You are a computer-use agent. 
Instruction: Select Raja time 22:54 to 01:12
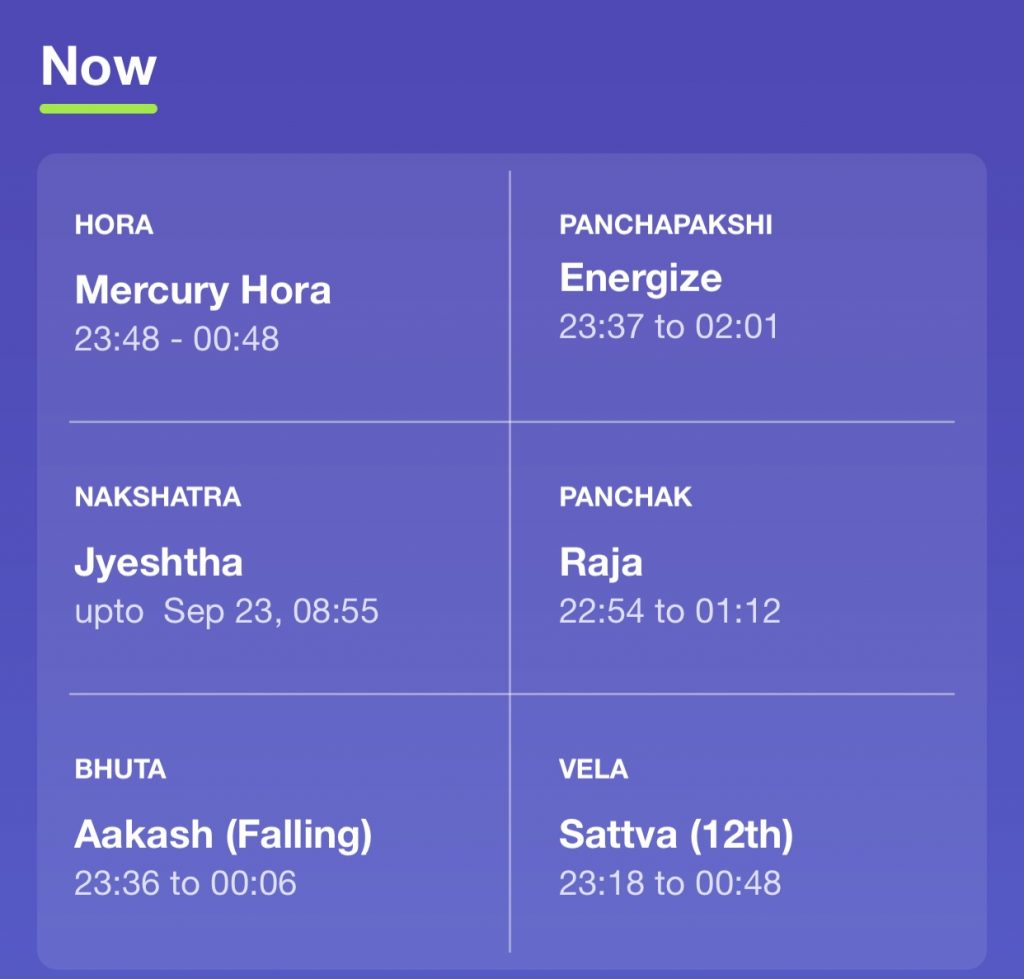pyautogui.click(x=670, y=611)
